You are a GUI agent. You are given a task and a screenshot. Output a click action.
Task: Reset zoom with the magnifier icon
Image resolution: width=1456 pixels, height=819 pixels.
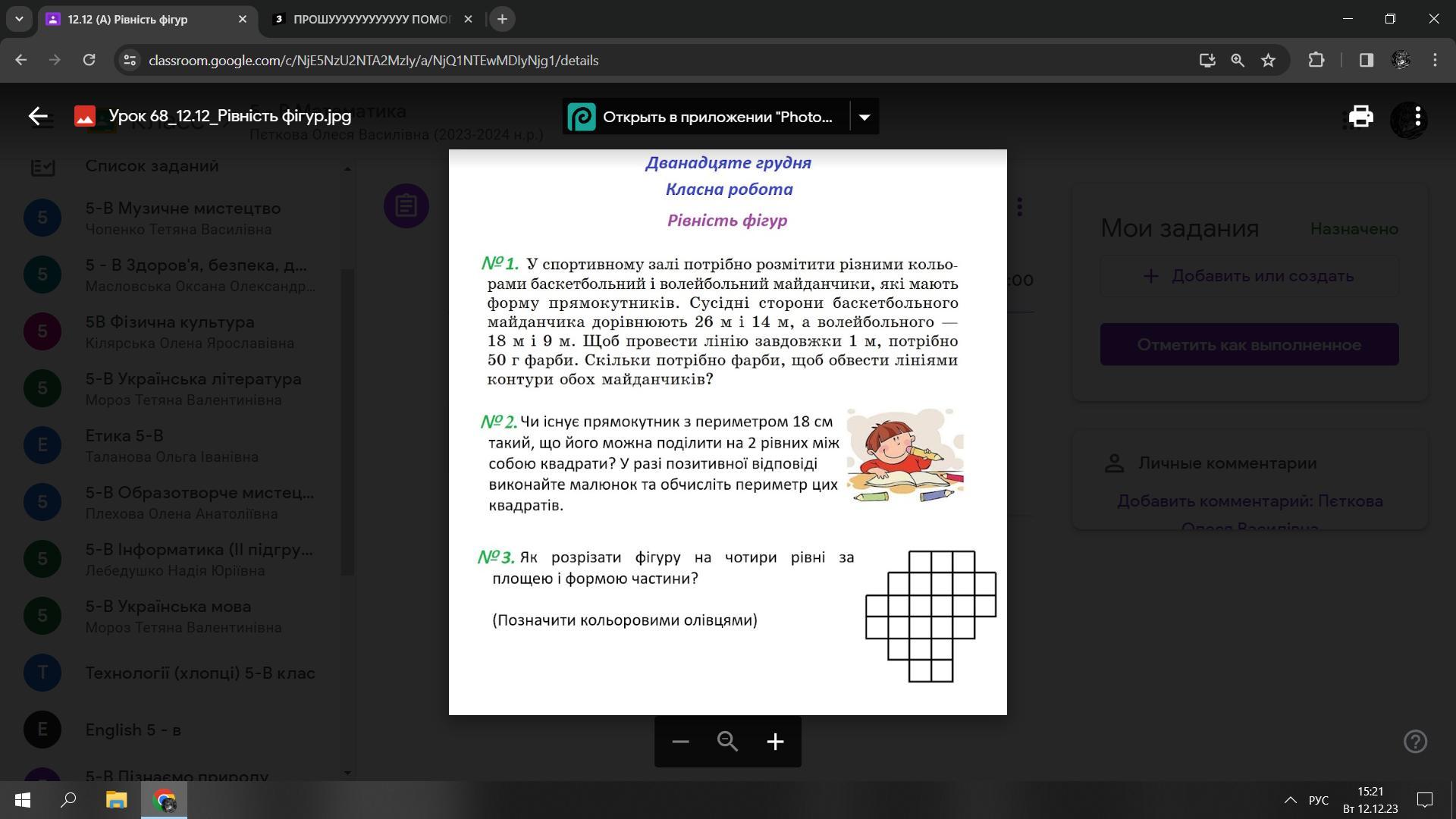coord(727,742)
